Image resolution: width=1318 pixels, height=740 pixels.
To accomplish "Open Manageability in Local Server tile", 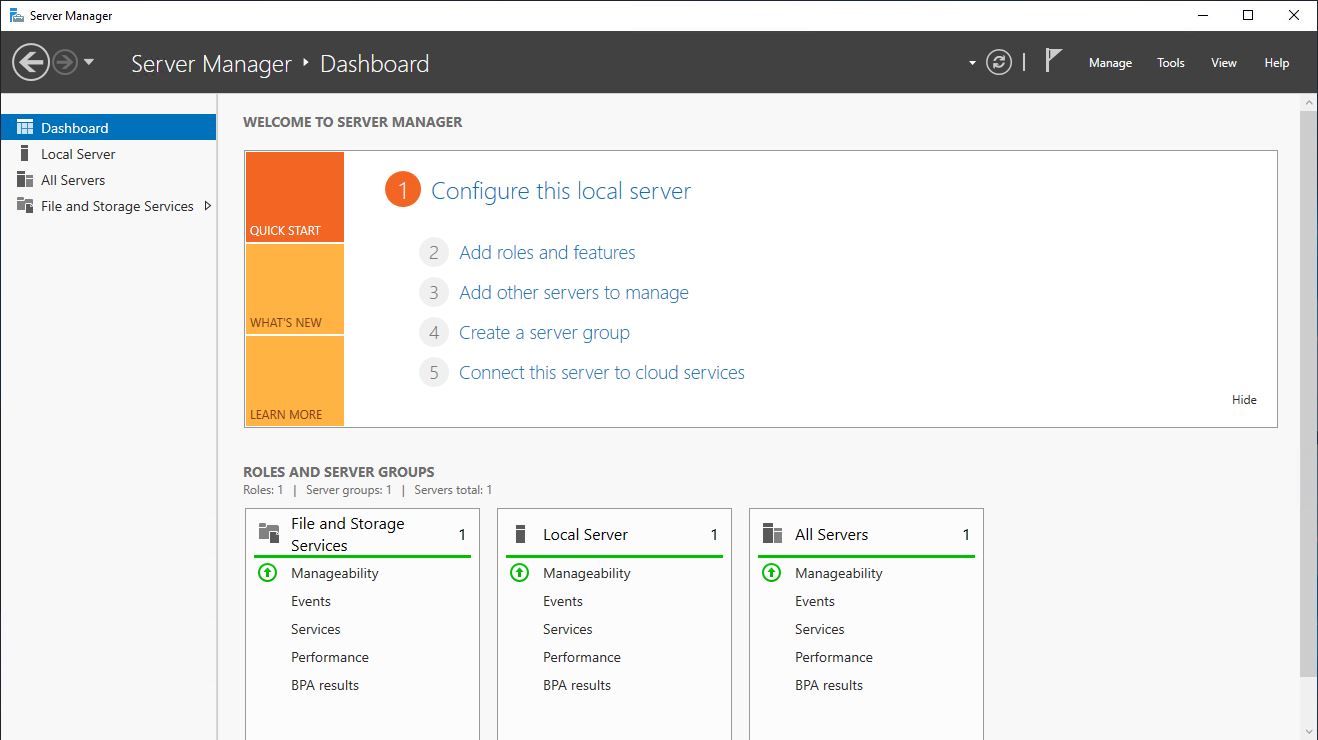I will tap(587, 573).
